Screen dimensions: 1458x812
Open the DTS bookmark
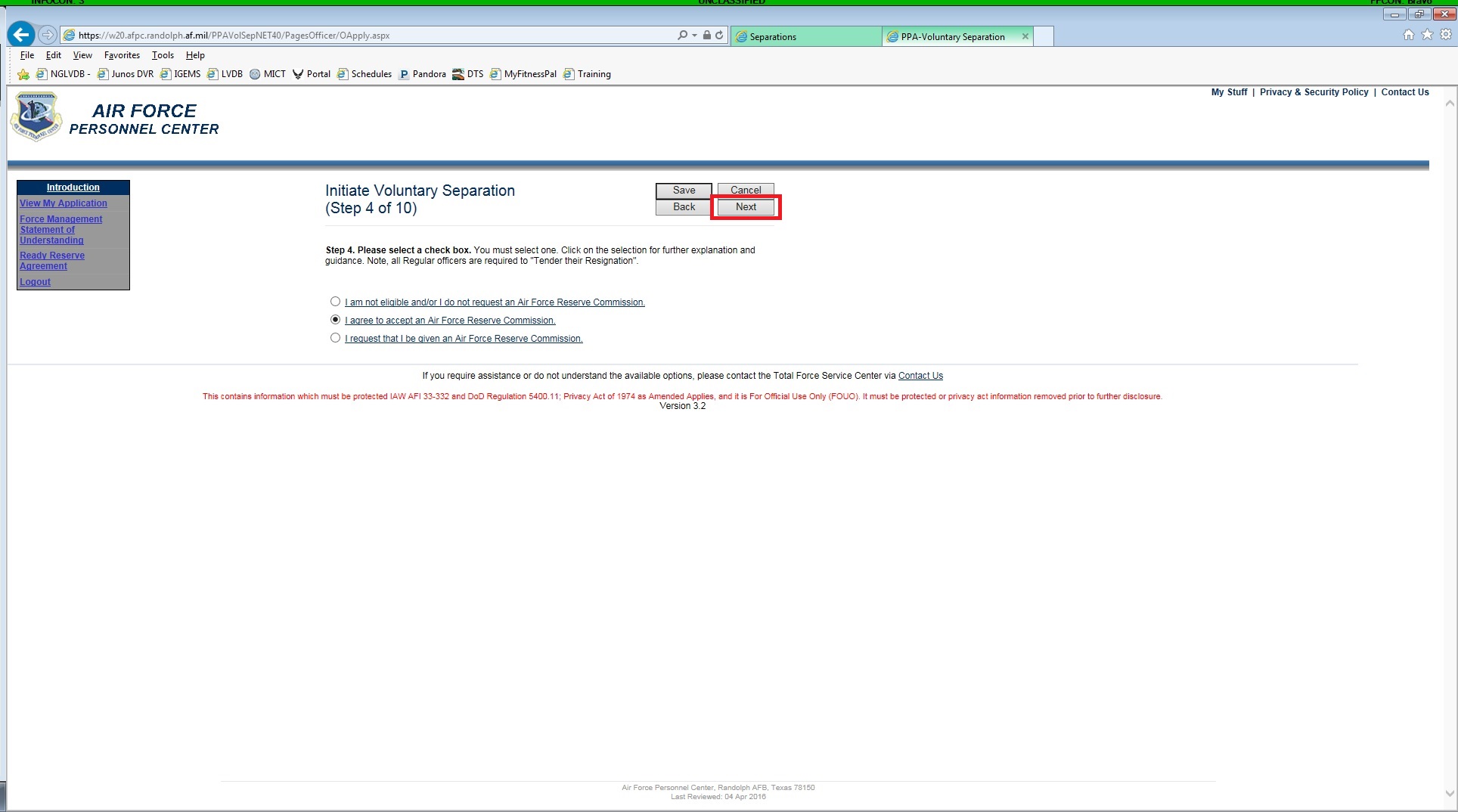467,74
